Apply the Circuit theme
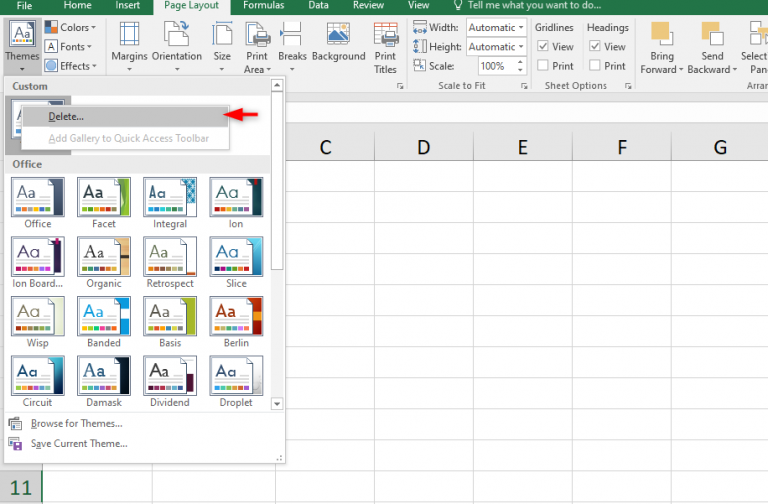 click(x=38, y=382)
